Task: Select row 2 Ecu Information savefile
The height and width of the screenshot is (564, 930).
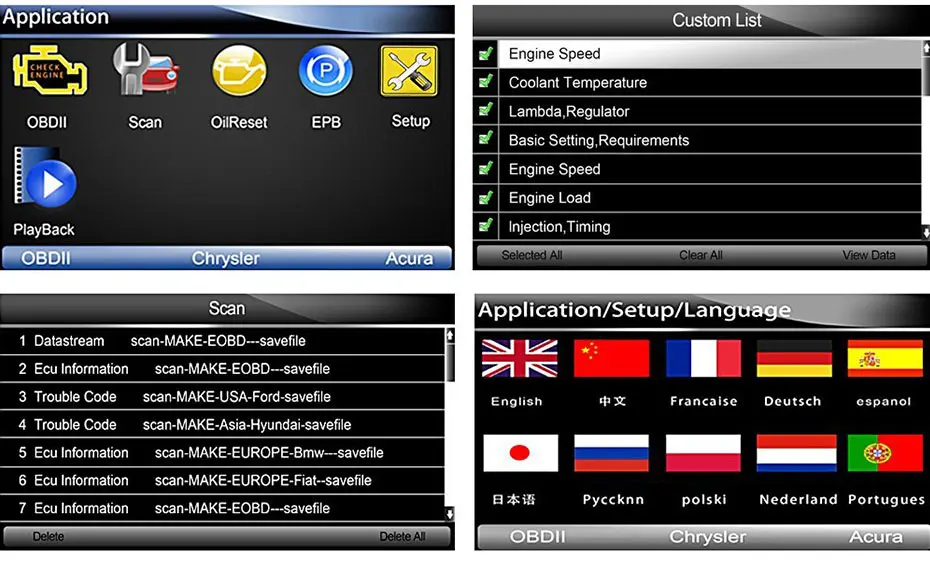Action: point(222,369)
